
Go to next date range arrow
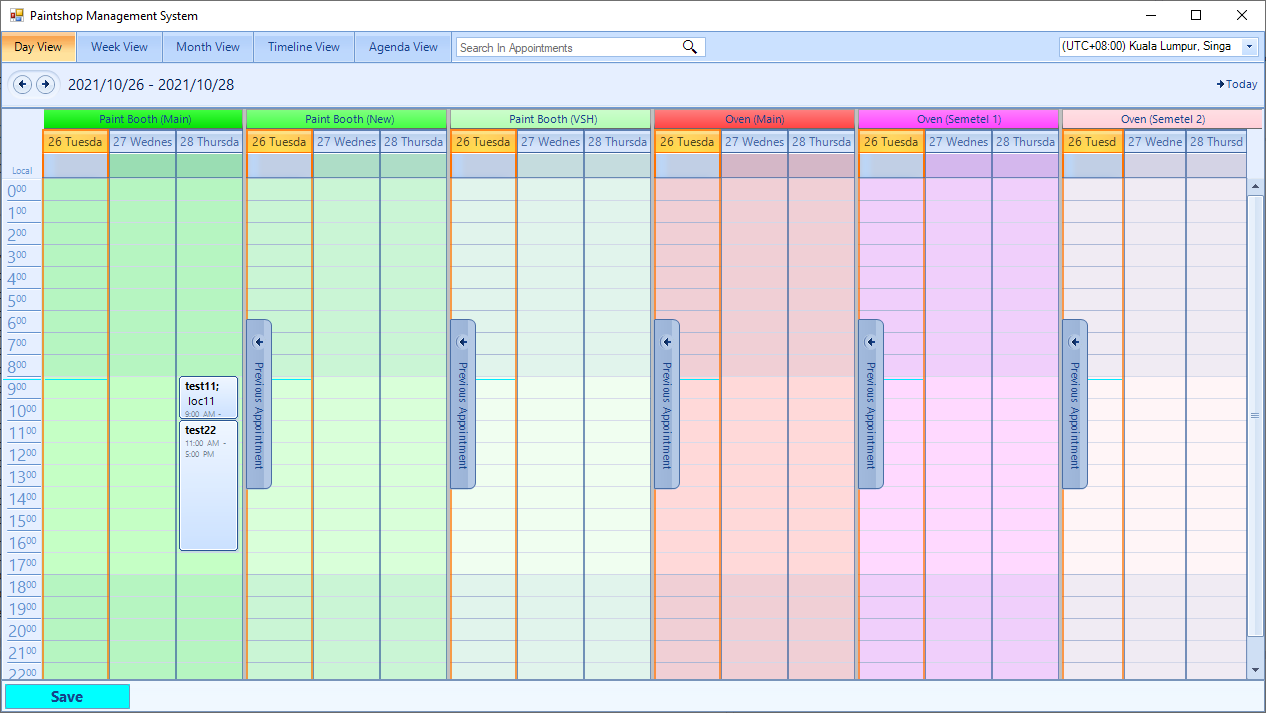(45, 84)
